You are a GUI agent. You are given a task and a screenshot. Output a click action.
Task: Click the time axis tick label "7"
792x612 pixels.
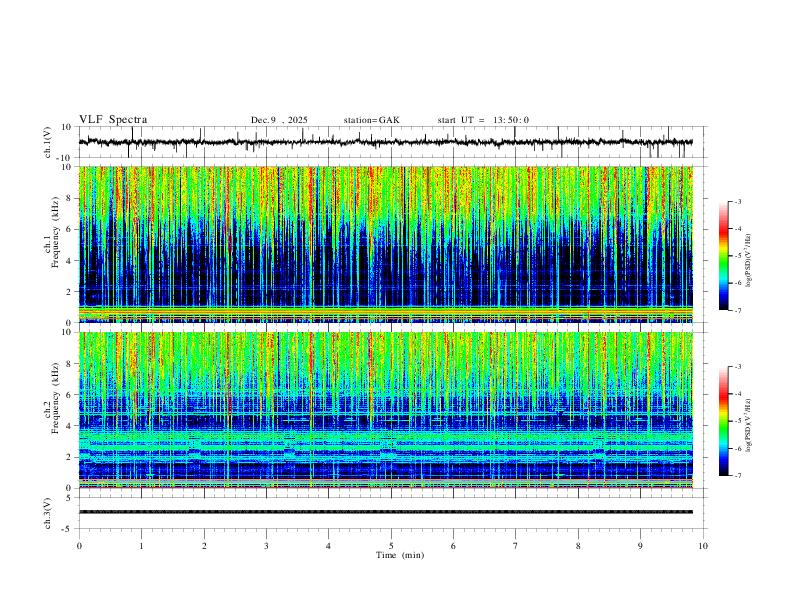pyautogui.click(x=516, y=546)
